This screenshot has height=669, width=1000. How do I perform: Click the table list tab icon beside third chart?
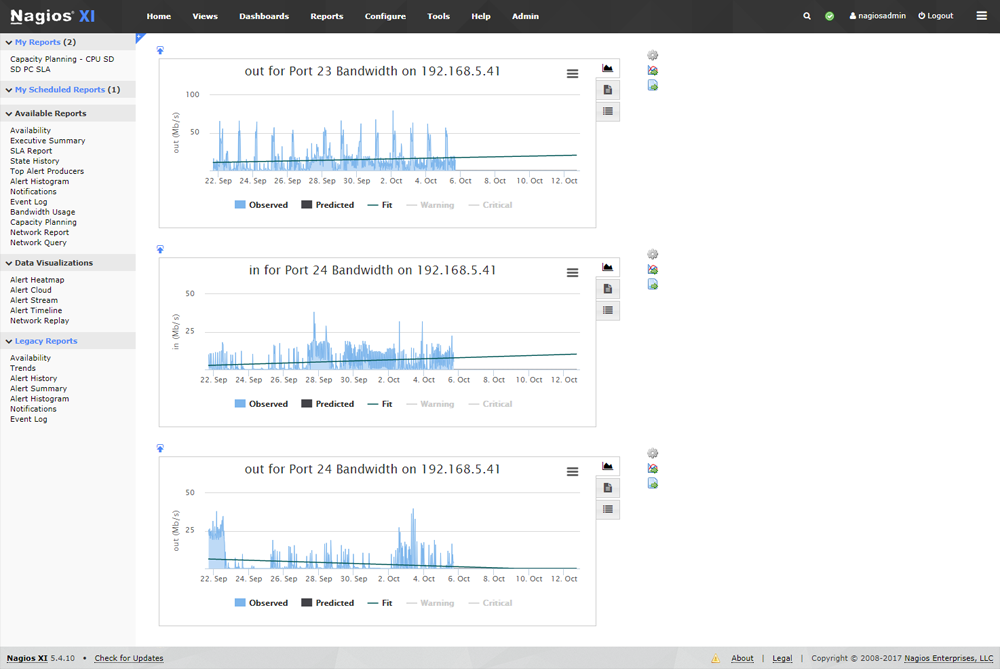(607, 510)
